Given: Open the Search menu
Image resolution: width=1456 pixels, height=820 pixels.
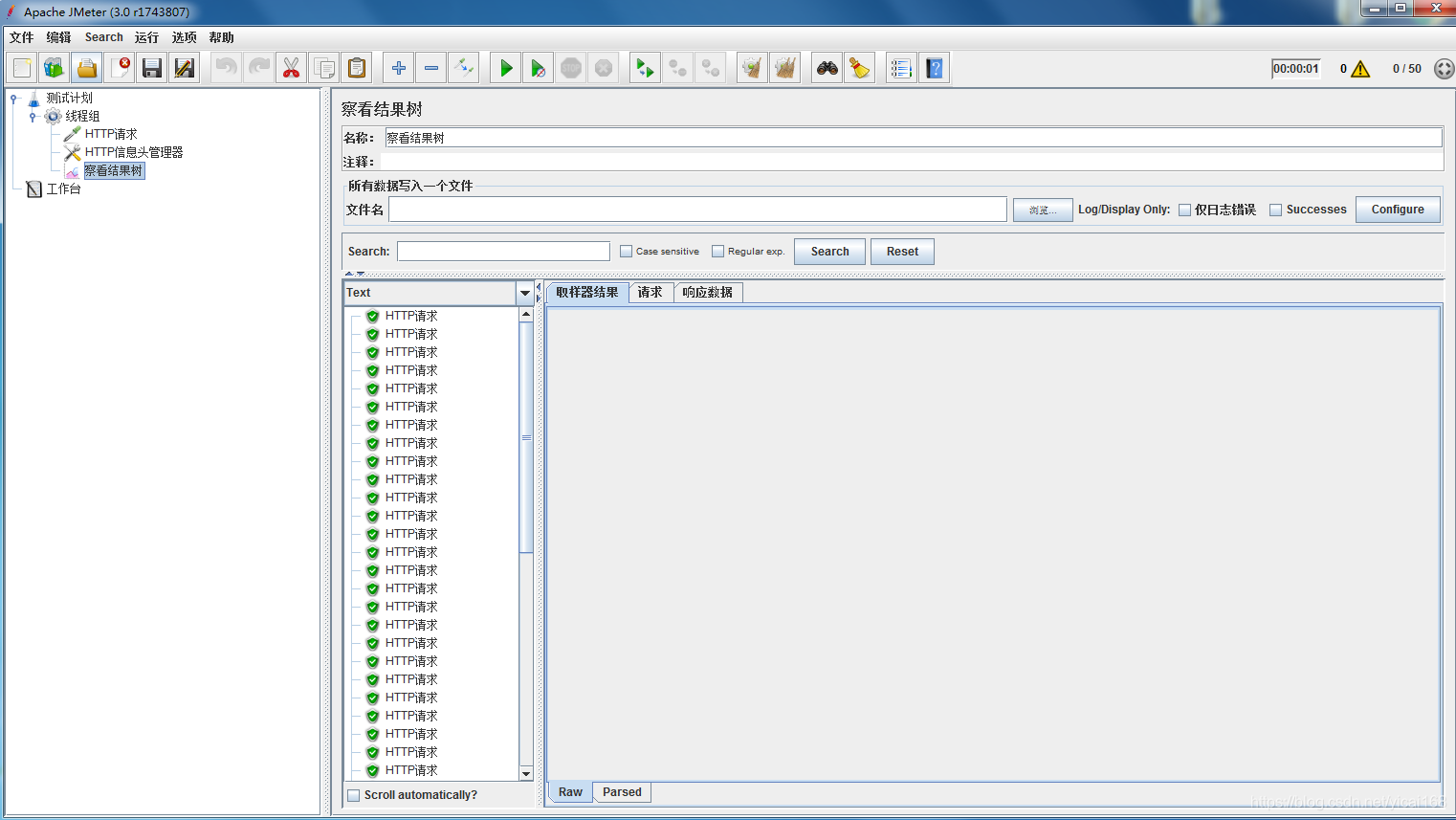Looking at the screenshot, I should point(103,37).
